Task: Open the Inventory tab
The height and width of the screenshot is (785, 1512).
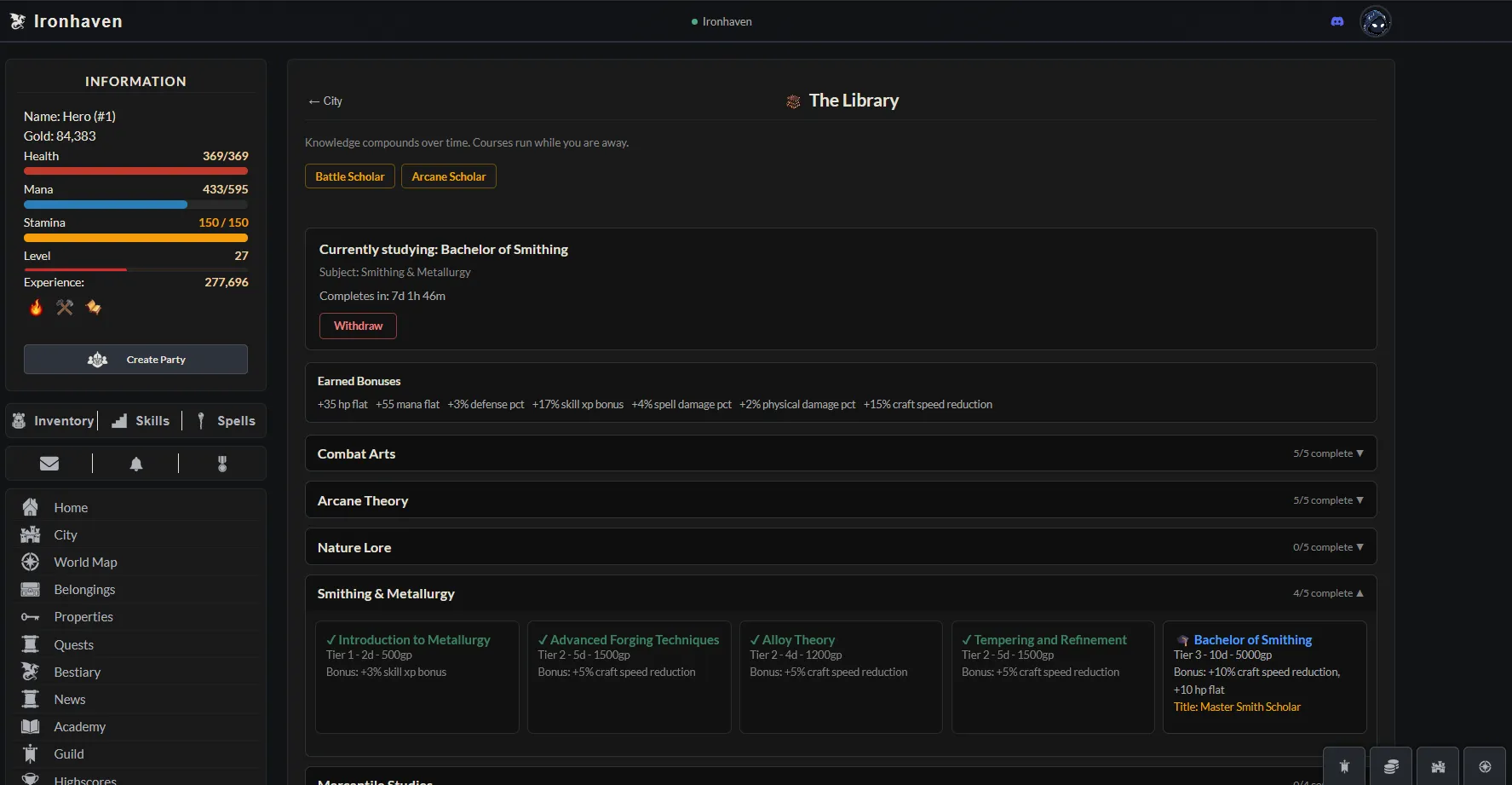Action: (53, 421)
